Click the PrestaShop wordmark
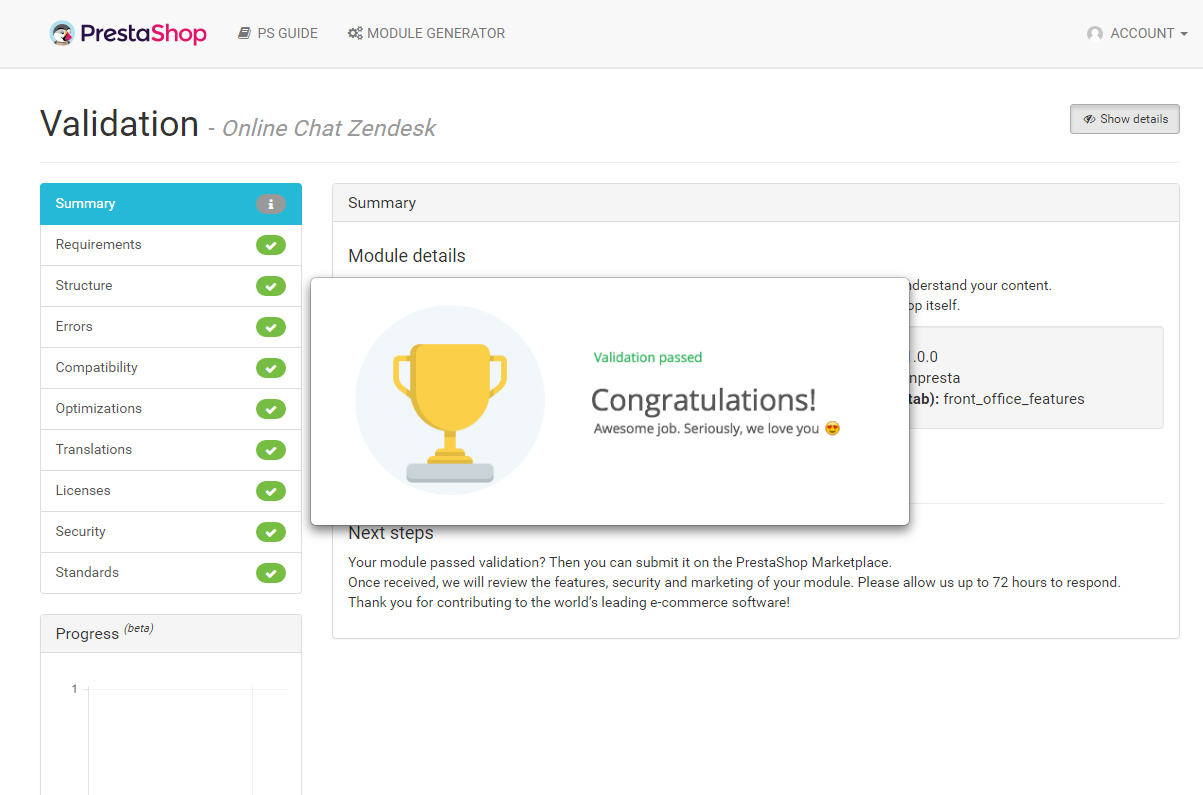 [x=143, y=34]
